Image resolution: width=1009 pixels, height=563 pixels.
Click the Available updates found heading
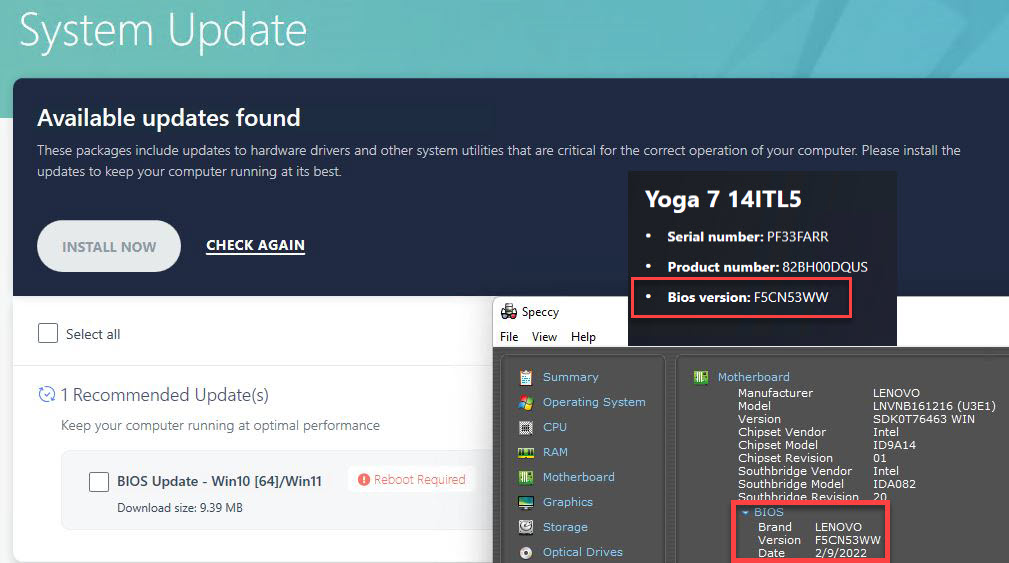169,118
